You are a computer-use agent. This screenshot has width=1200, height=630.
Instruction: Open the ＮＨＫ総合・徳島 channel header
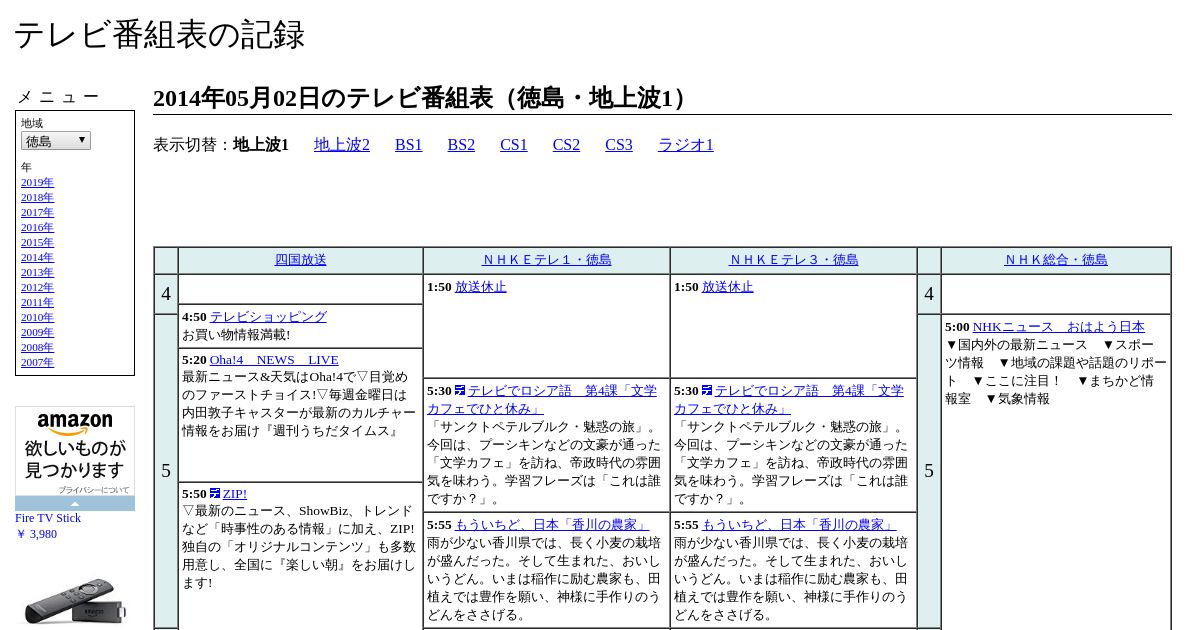(x=1056, y=260)
